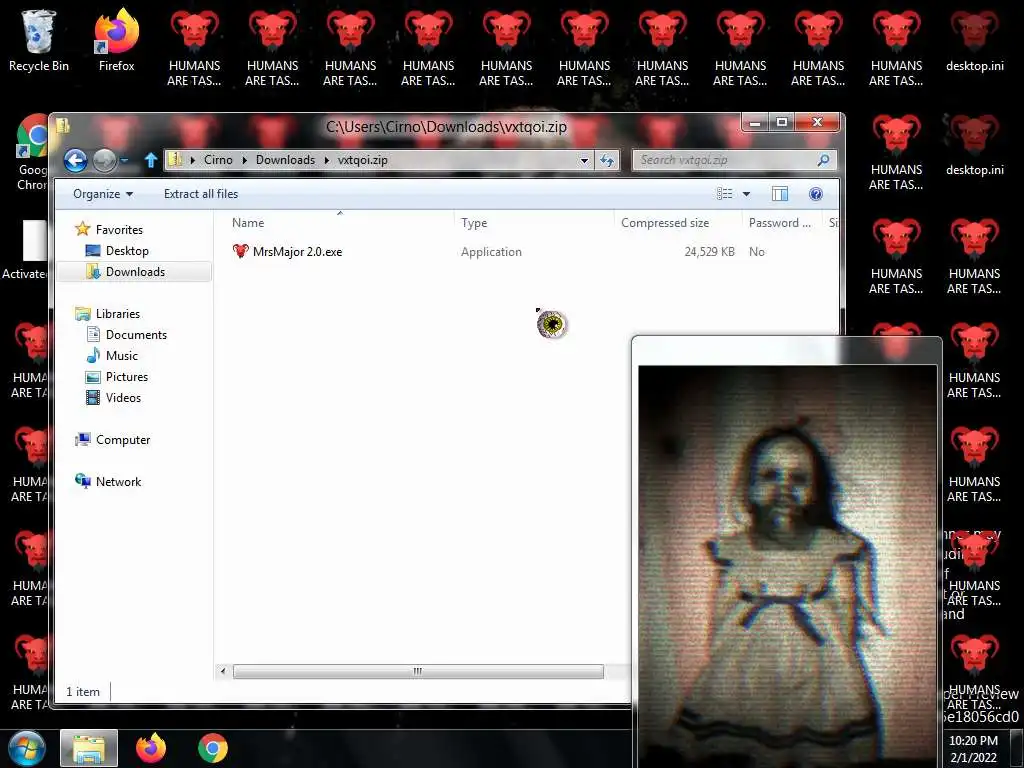1024x768 pixels.
Task: Click the '1 item' status bar text
Action: click(x=83, y=692)
